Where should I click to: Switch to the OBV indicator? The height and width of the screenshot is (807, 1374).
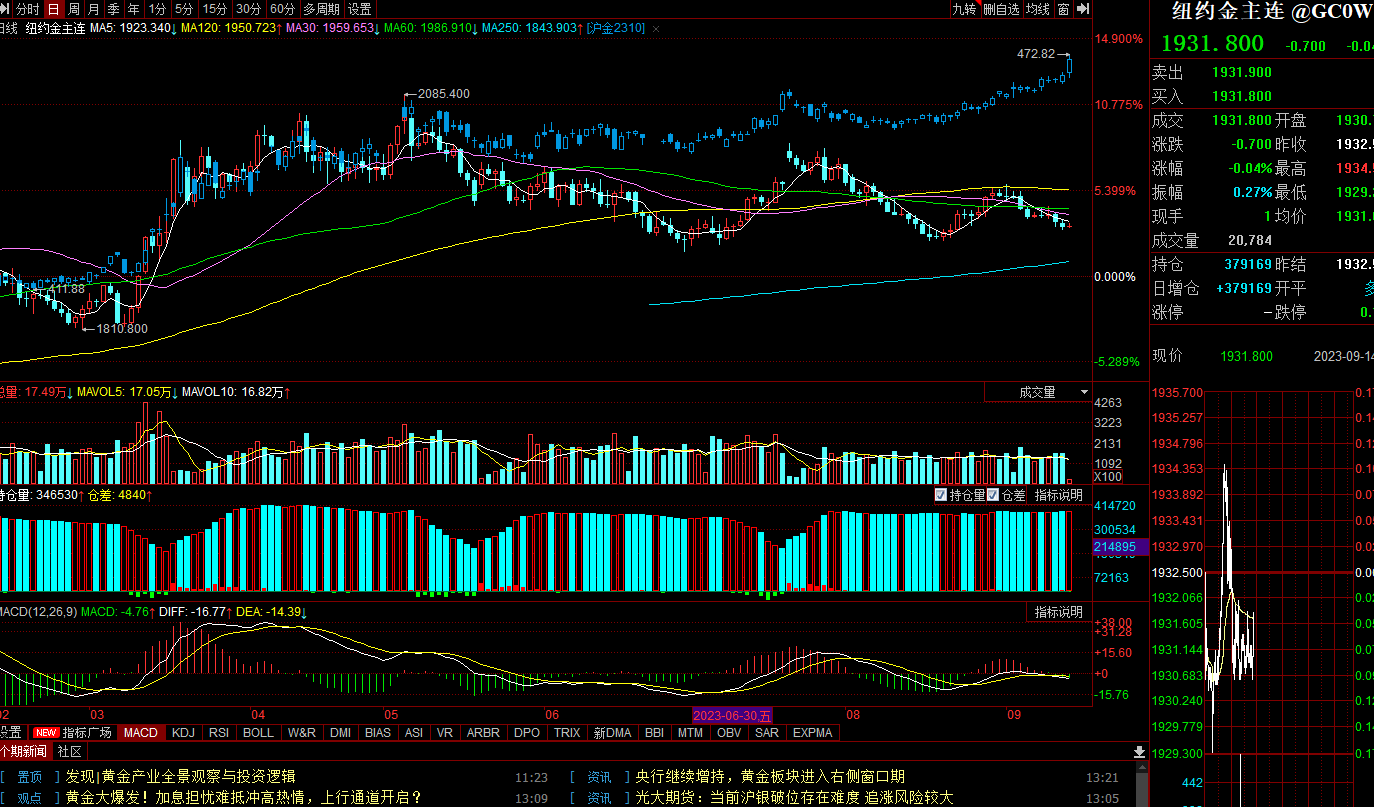(x=729, y=732)
